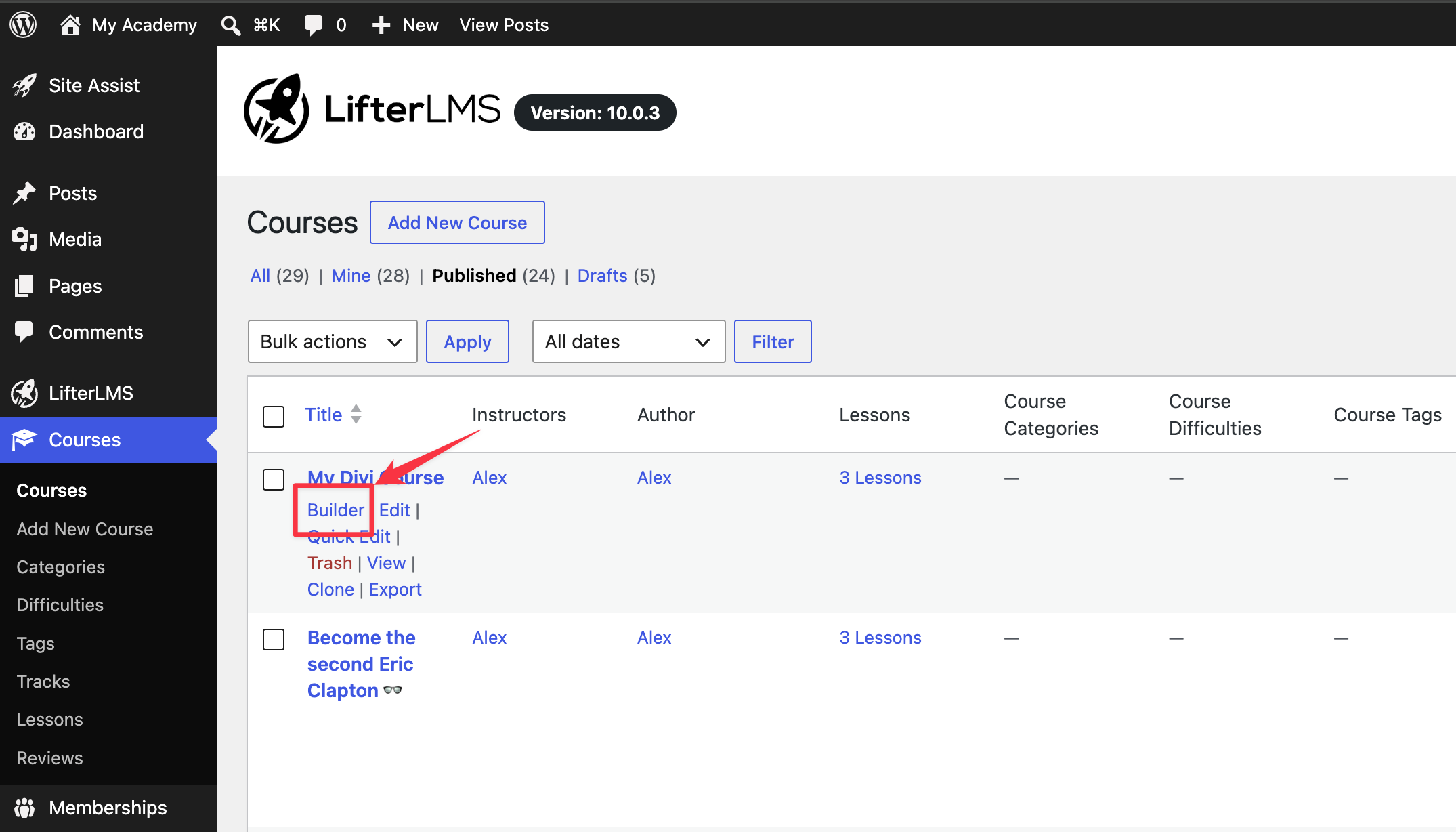The width and height of the screenshot is (1456, 832).
Task: Click the home icon beside My Academy
Action: point(70,25)
